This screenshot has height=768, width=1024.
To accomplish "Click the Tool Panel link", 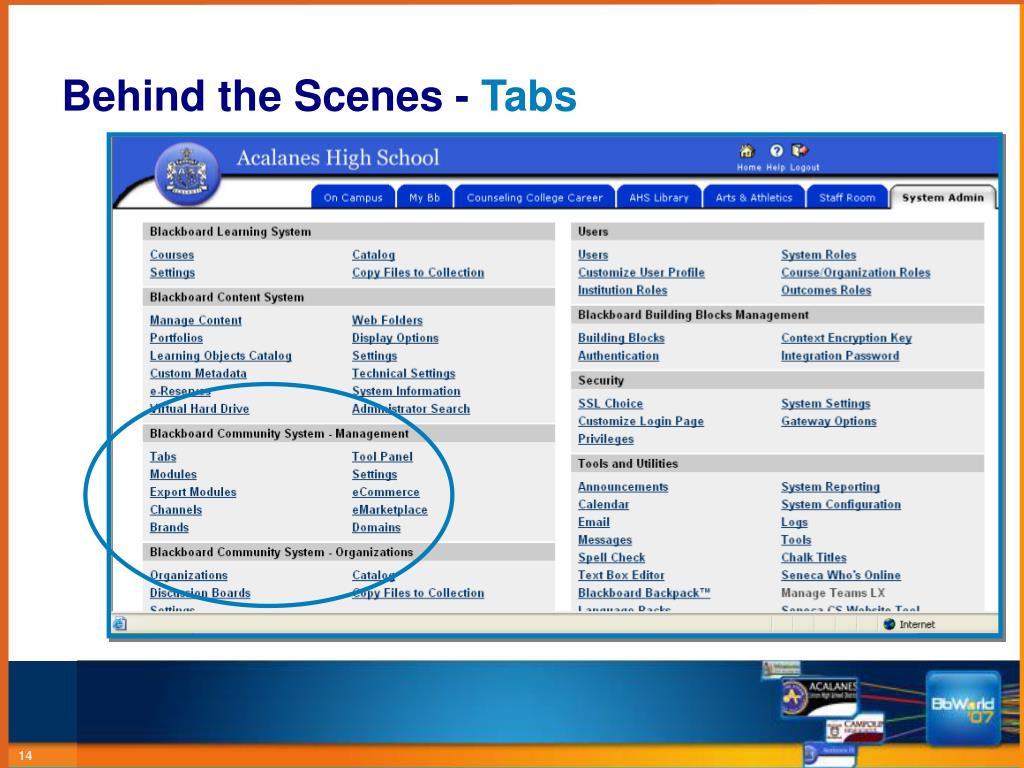I will pyautogui.click(x=382, y=456).
